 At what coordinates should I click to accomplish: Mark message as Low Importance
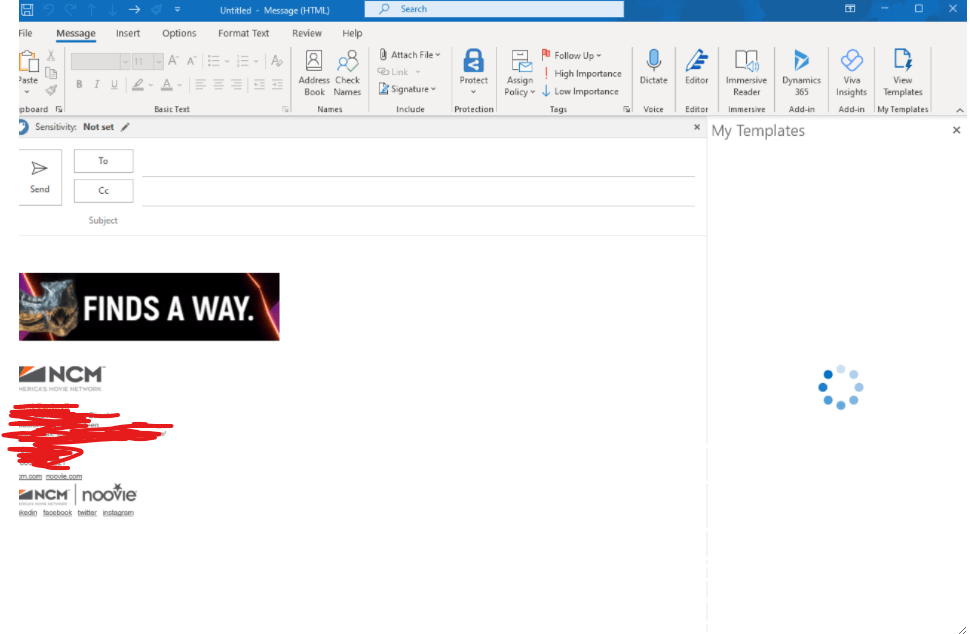580,91
